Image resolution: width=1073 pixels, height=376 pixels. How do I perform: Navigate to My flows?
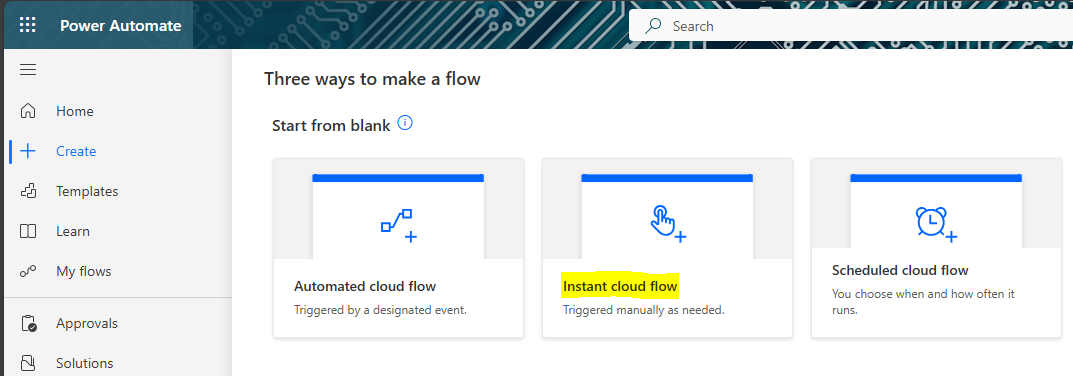tap(83, 272)
